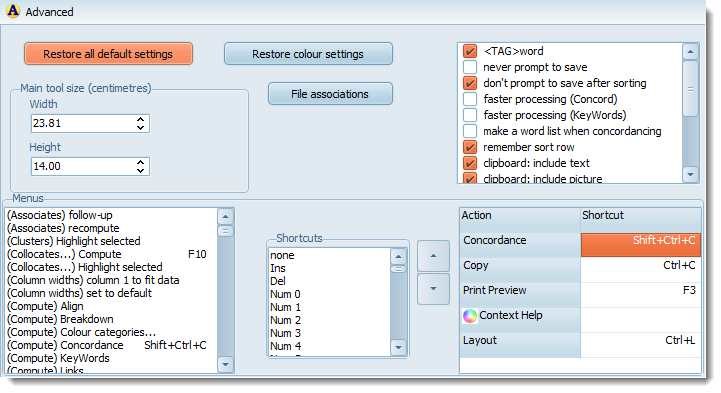Image resolution: width=721 pixels, height=393 pixels.
Task: Click the move down arrow button
Action: point(433,289)
